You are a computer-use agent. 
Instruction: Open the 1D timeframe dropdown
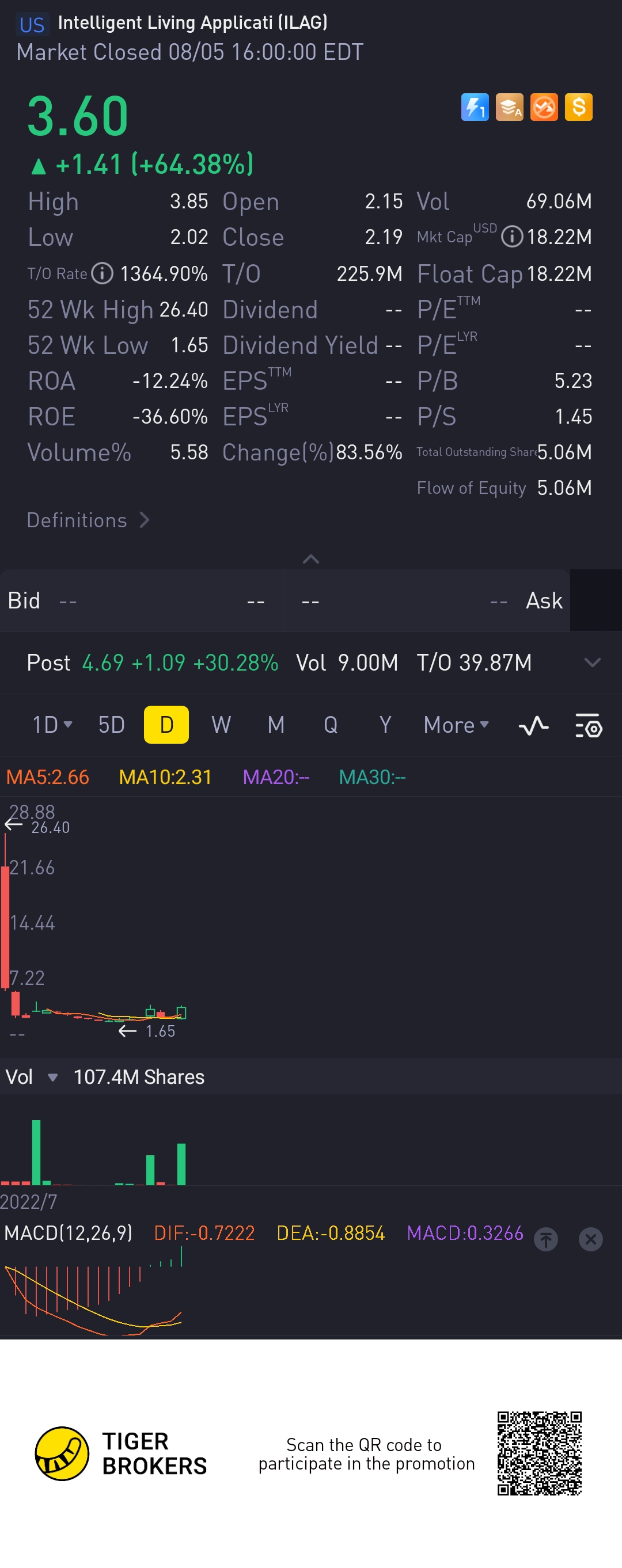coord(52,725)
